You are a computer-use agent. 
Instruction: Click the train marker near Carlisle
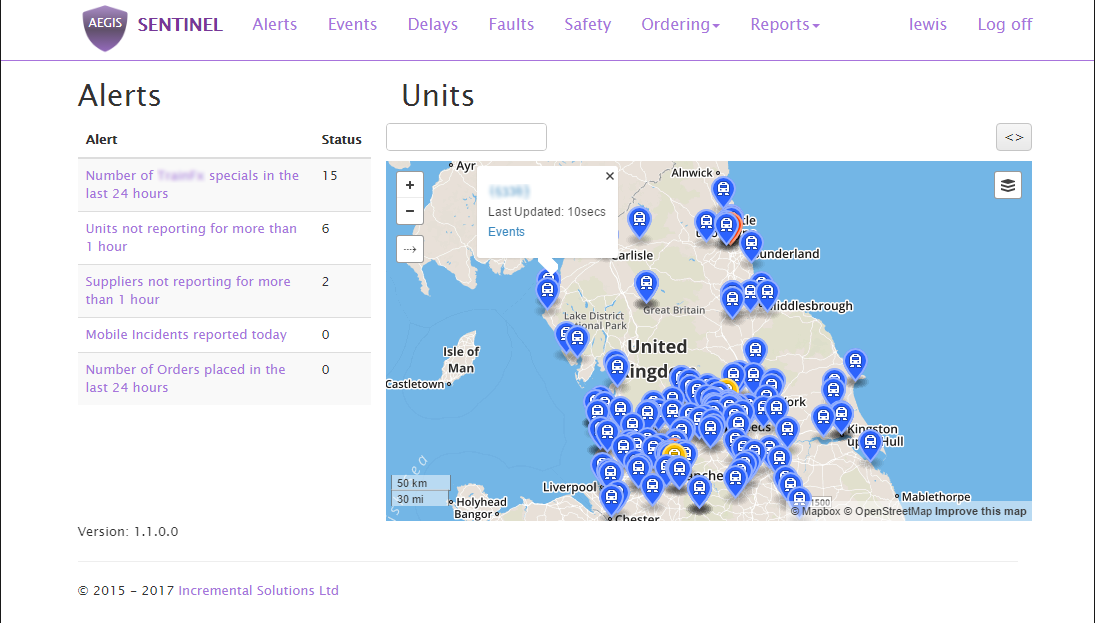pyautogui.click(x=639, y=219)
